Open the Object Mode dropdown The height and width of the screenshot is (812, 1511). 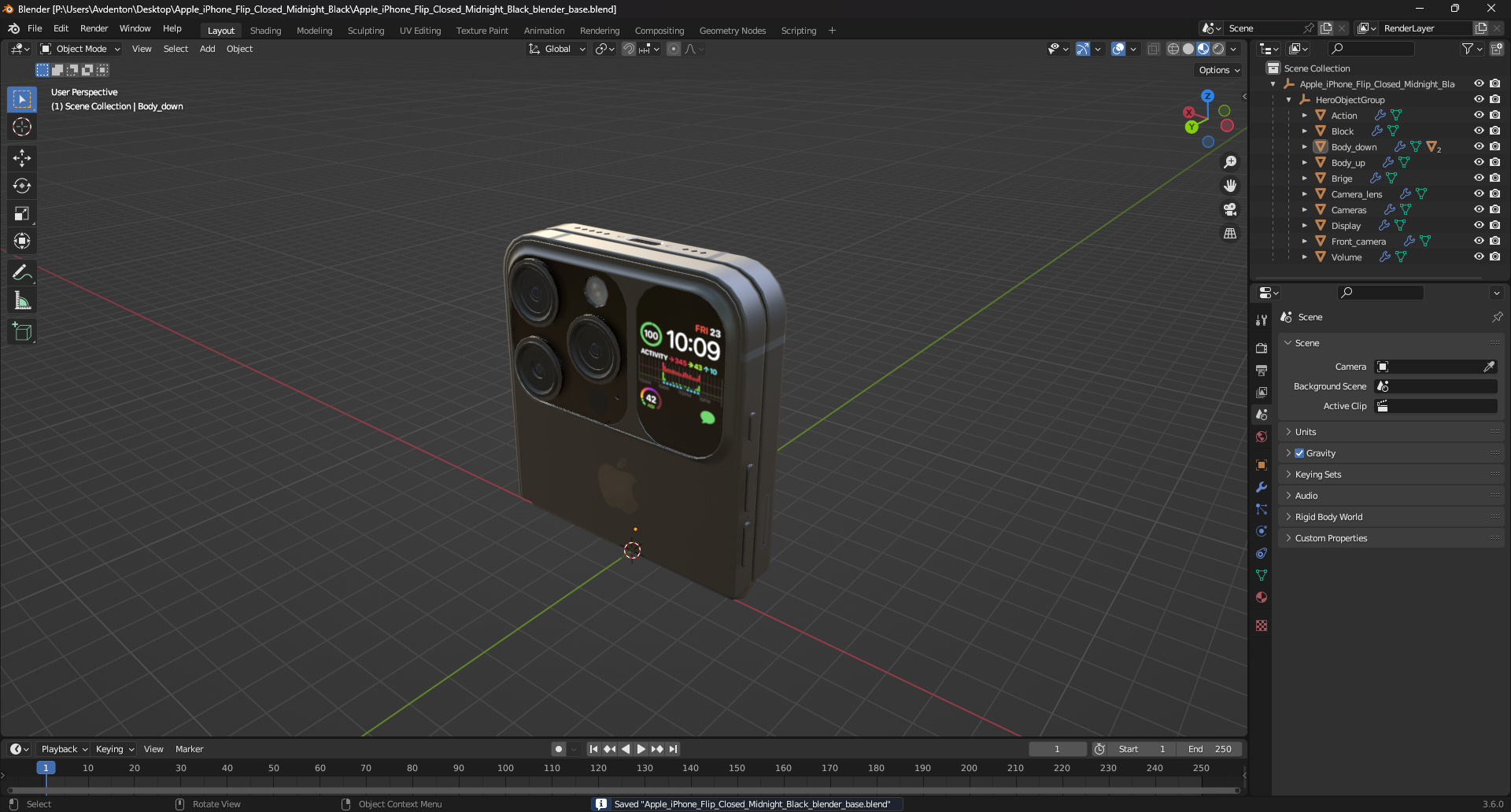click(x=80, y=49)
